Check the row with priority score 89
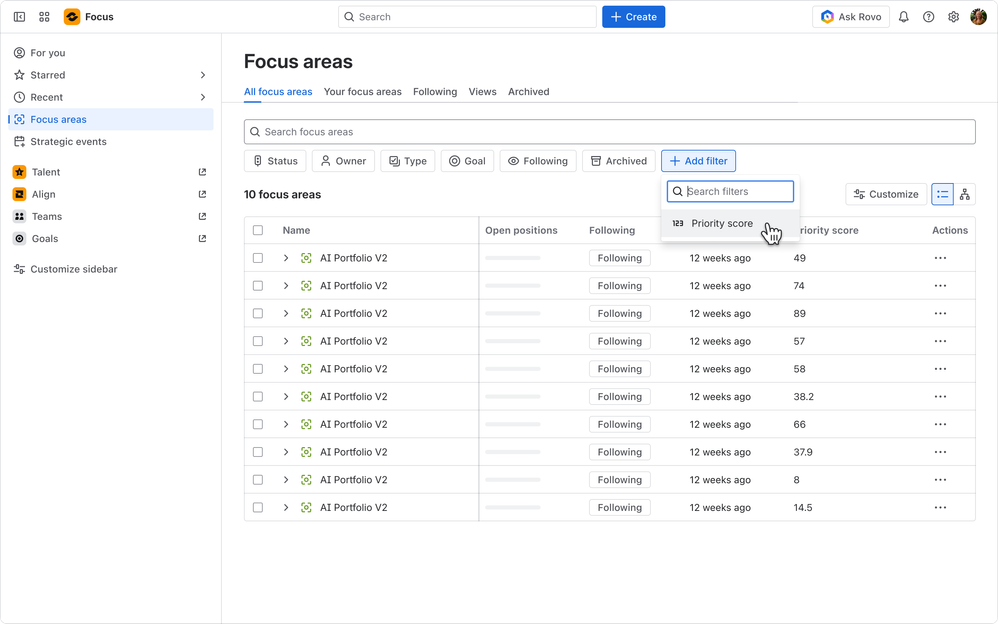This screenshot has width=998, height=624. [258, 313]
